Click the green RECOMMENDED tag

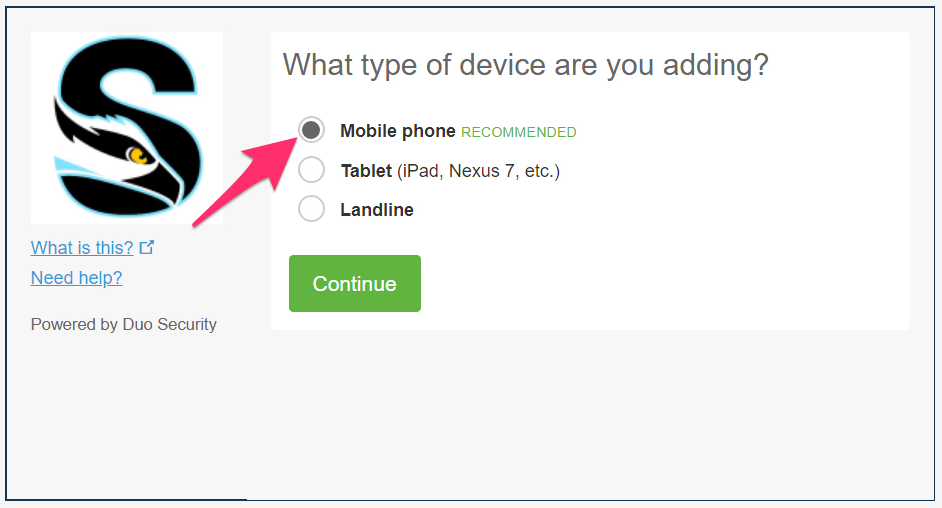pos(519,132)
